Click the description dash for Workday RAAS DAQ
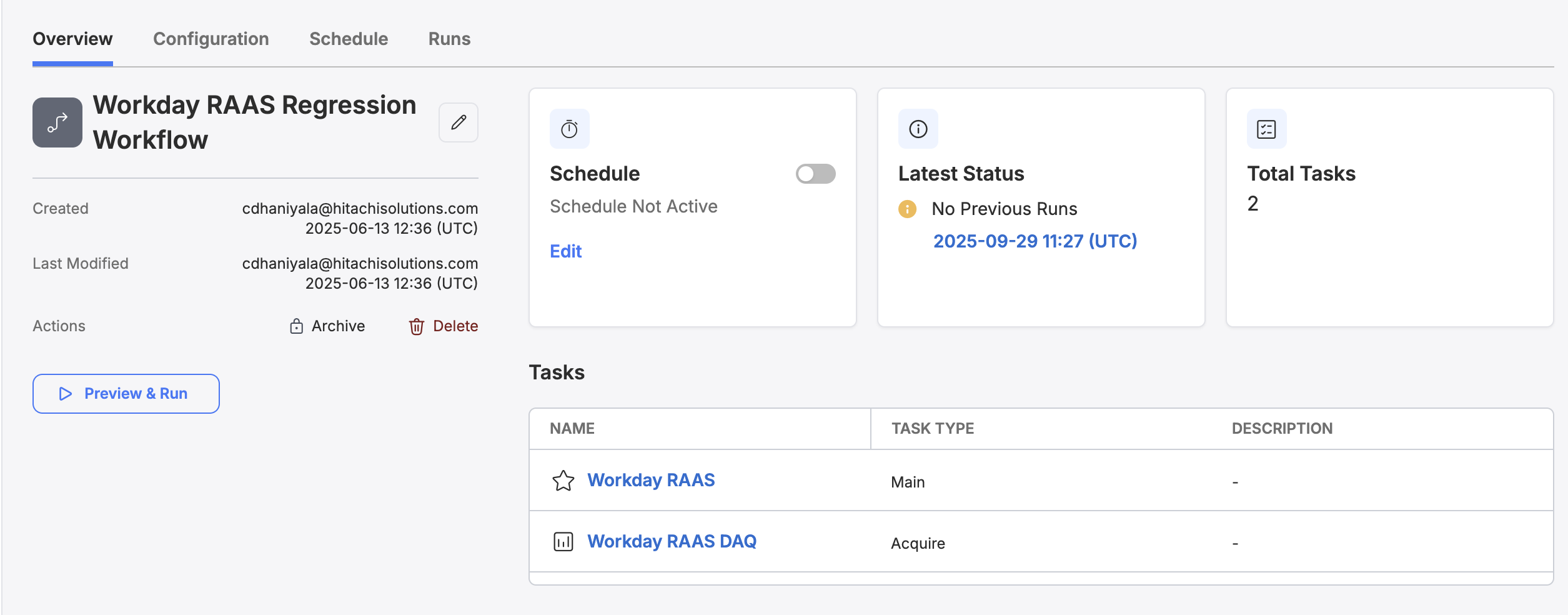 pyautogui.click(x=1235, y=544)
